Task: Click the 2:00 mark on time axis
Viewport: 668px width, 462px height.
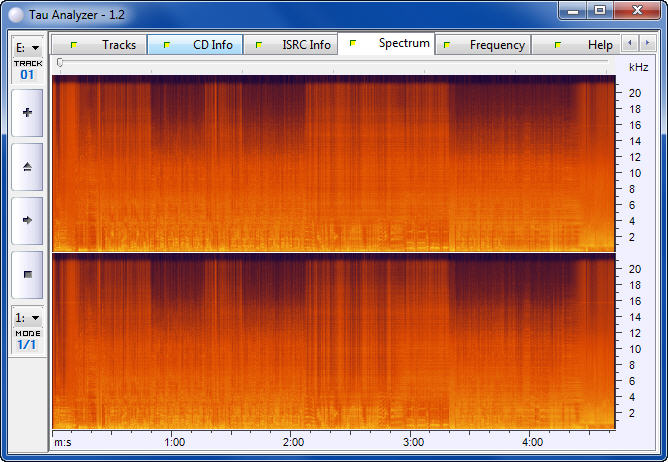Action: click(293, 441)
